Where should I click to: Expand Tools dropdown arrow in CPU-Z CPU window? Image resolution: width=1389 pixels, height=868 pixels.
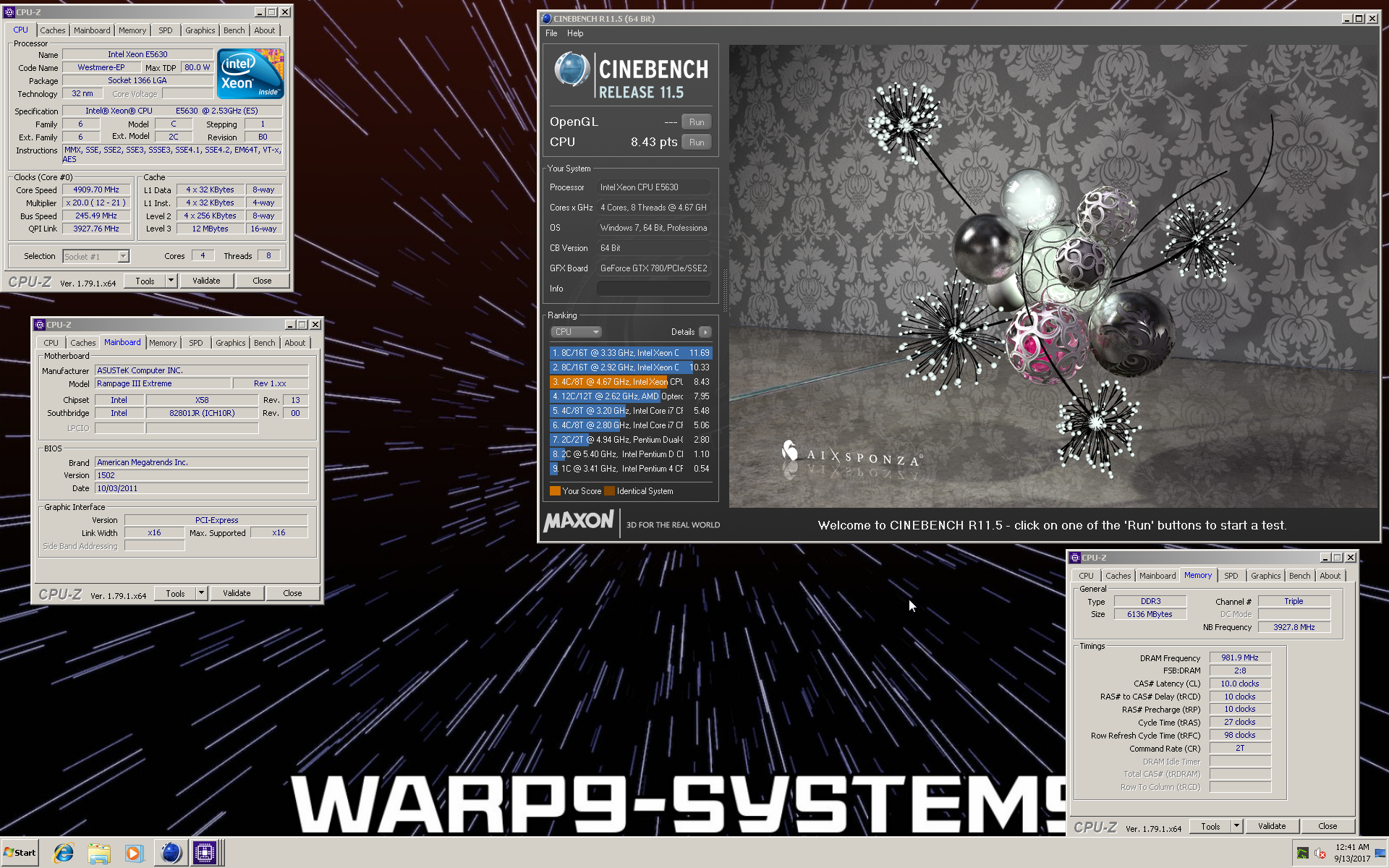[x=171, y=281]
